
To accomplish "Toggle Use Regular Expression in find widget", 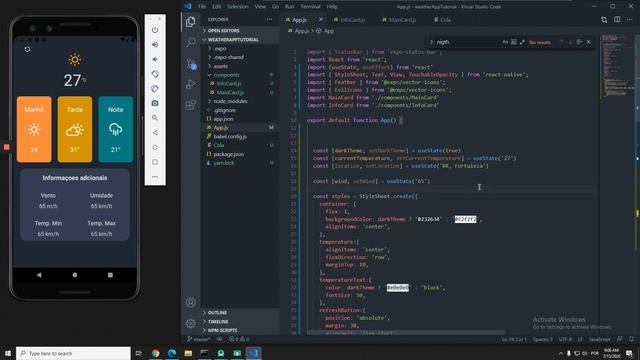I will (522, 42).
